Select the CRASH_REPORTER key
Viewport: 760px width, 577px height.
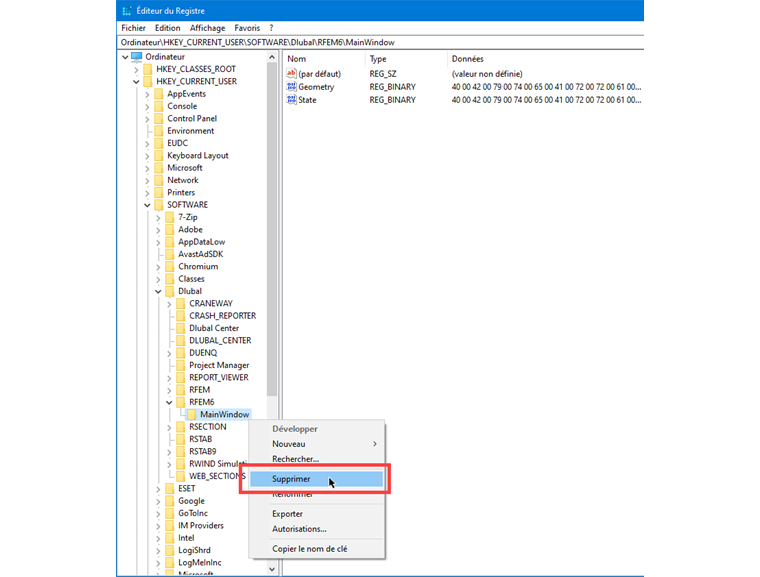click(222, 316)
